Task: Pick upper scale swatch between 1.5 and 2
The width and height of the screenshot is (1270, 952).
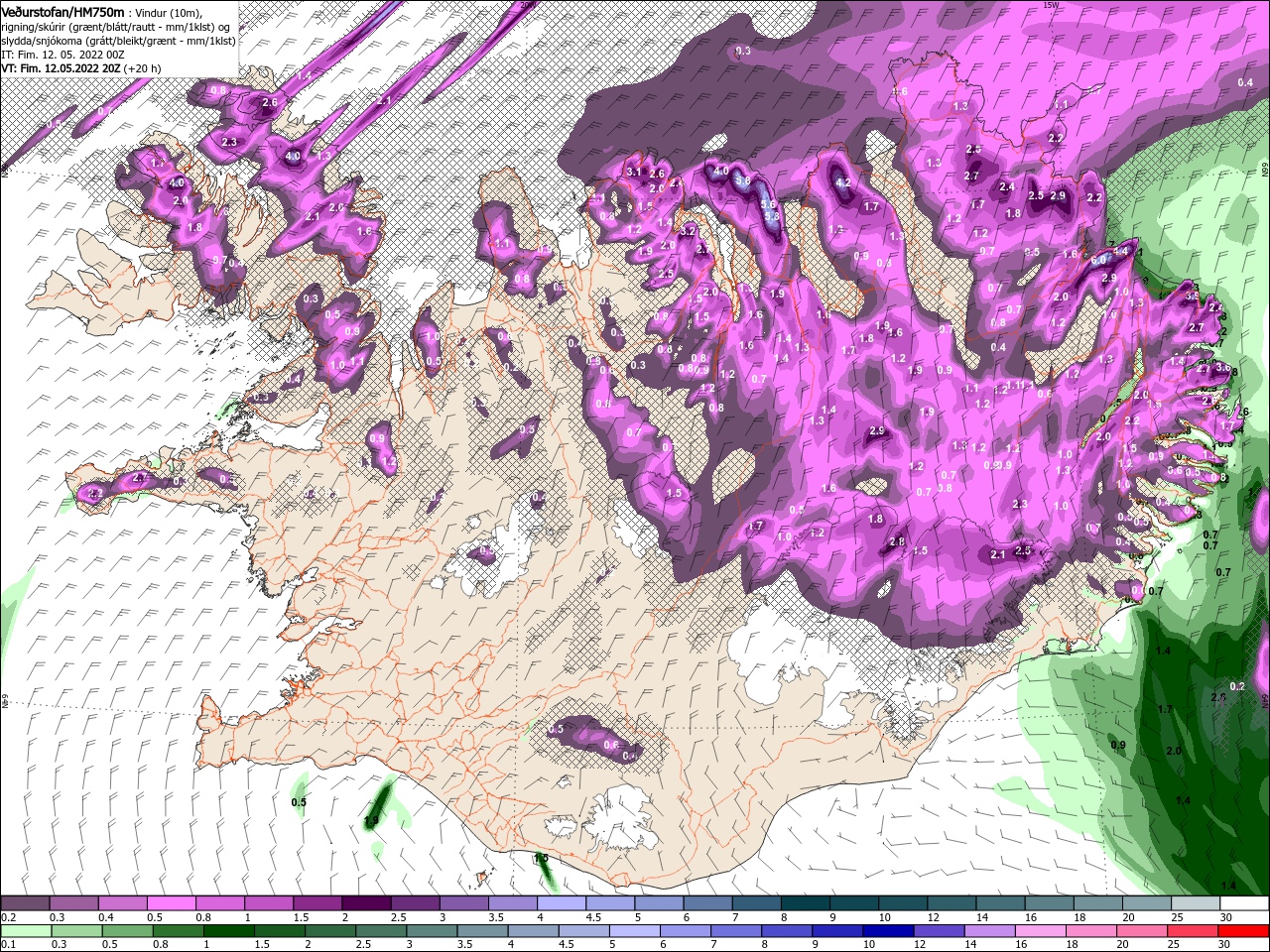Action: point(317,903)
